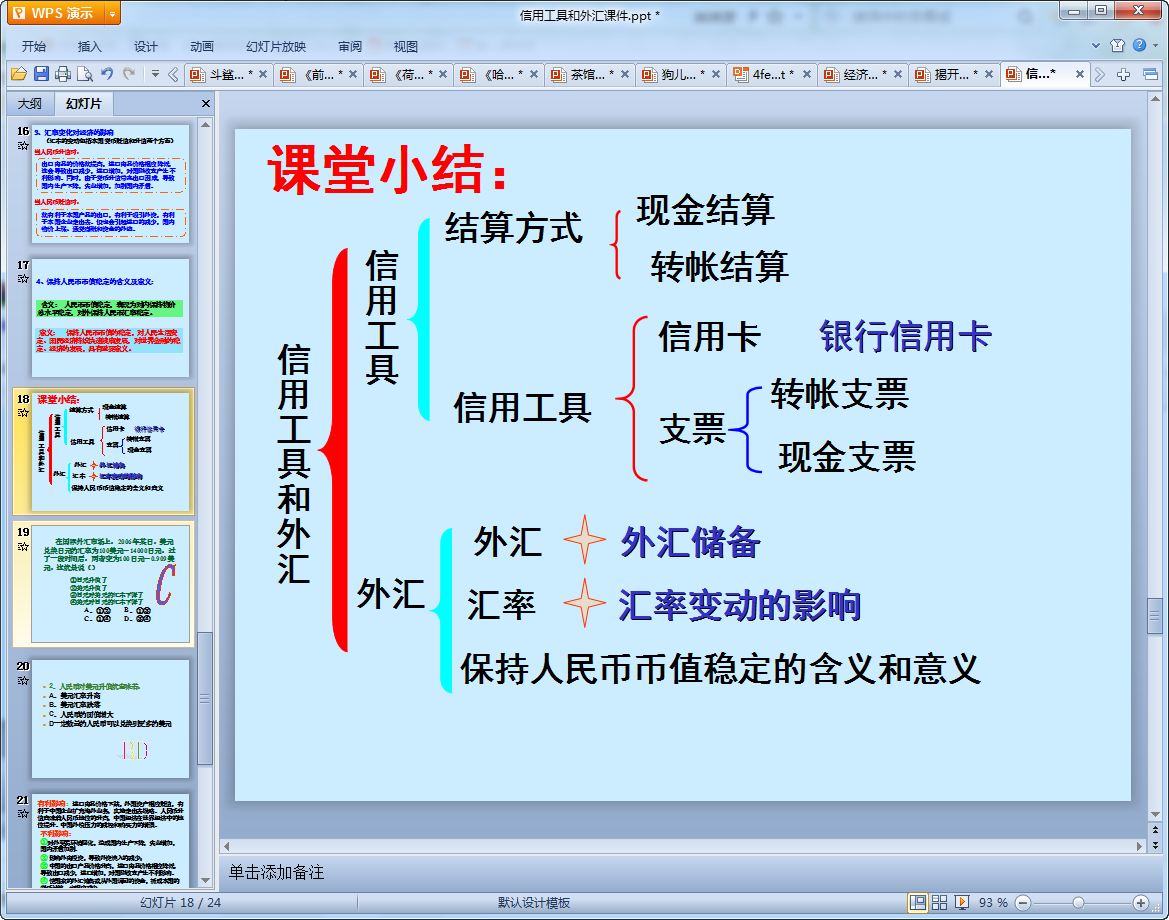
Task: Toggle normal view in status bar
Action: (x=919, y=903)
